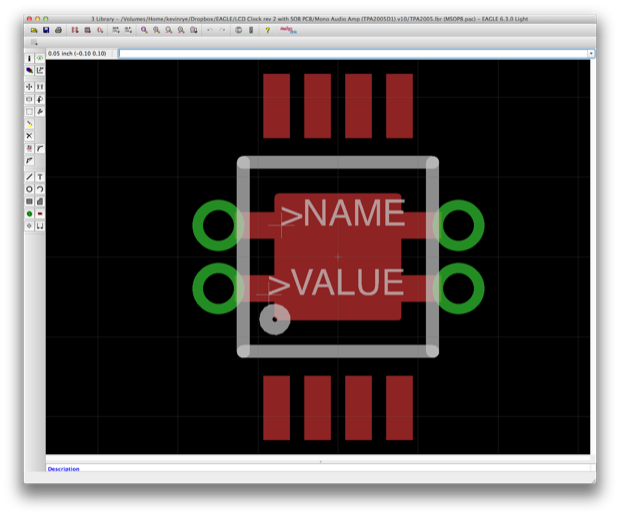Open Help with the question mark icon
The image size is (620, 516).
(267, 30)
